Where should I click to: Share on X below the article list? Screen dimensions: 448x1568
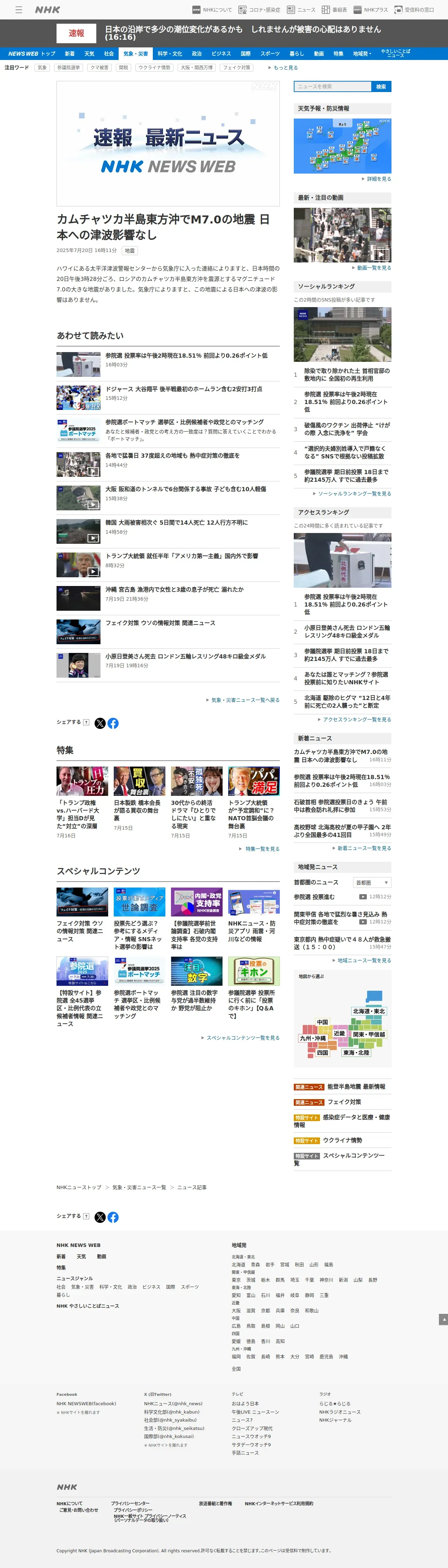tap(100, 723)
